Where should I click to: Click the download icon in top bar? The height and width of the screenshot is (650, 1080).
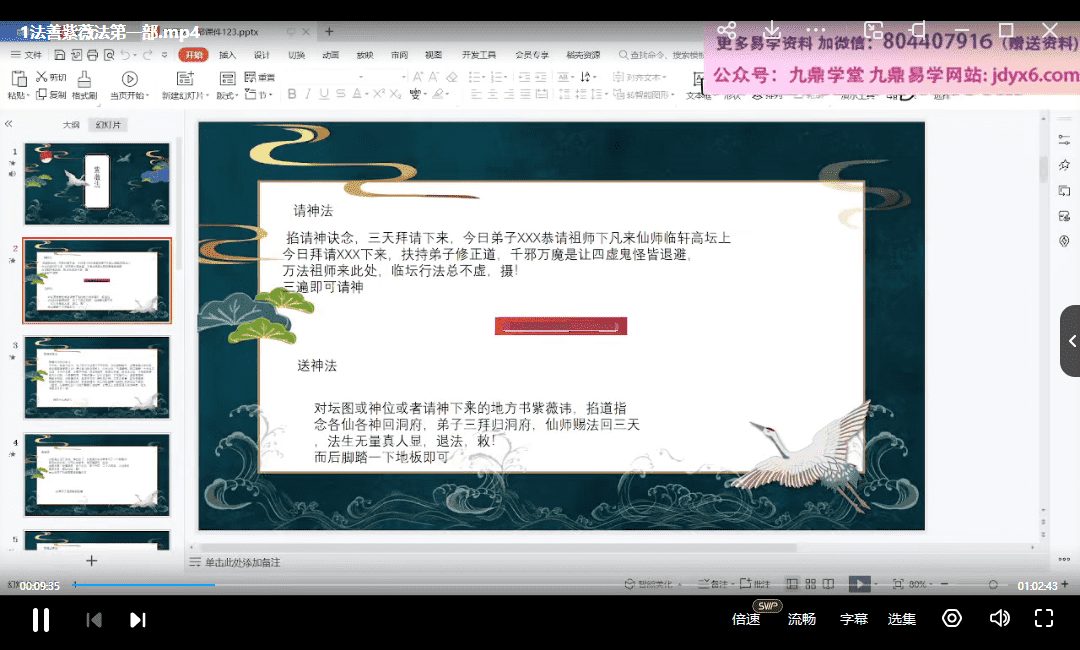(x=771, y=30)
